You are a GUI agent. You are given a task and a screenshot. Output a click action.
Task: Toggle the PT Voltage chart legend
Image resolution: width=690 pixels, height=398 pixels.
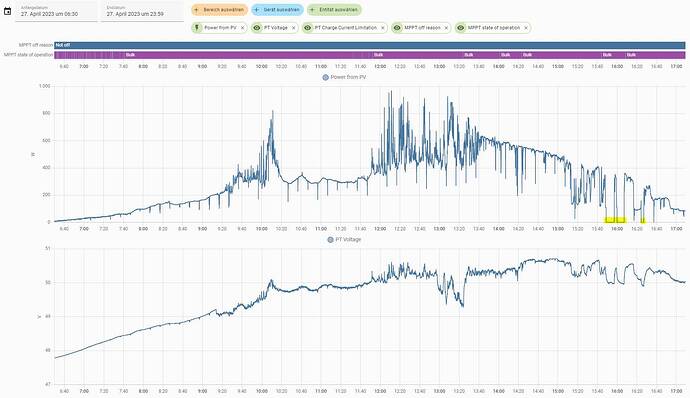point(344,240)
